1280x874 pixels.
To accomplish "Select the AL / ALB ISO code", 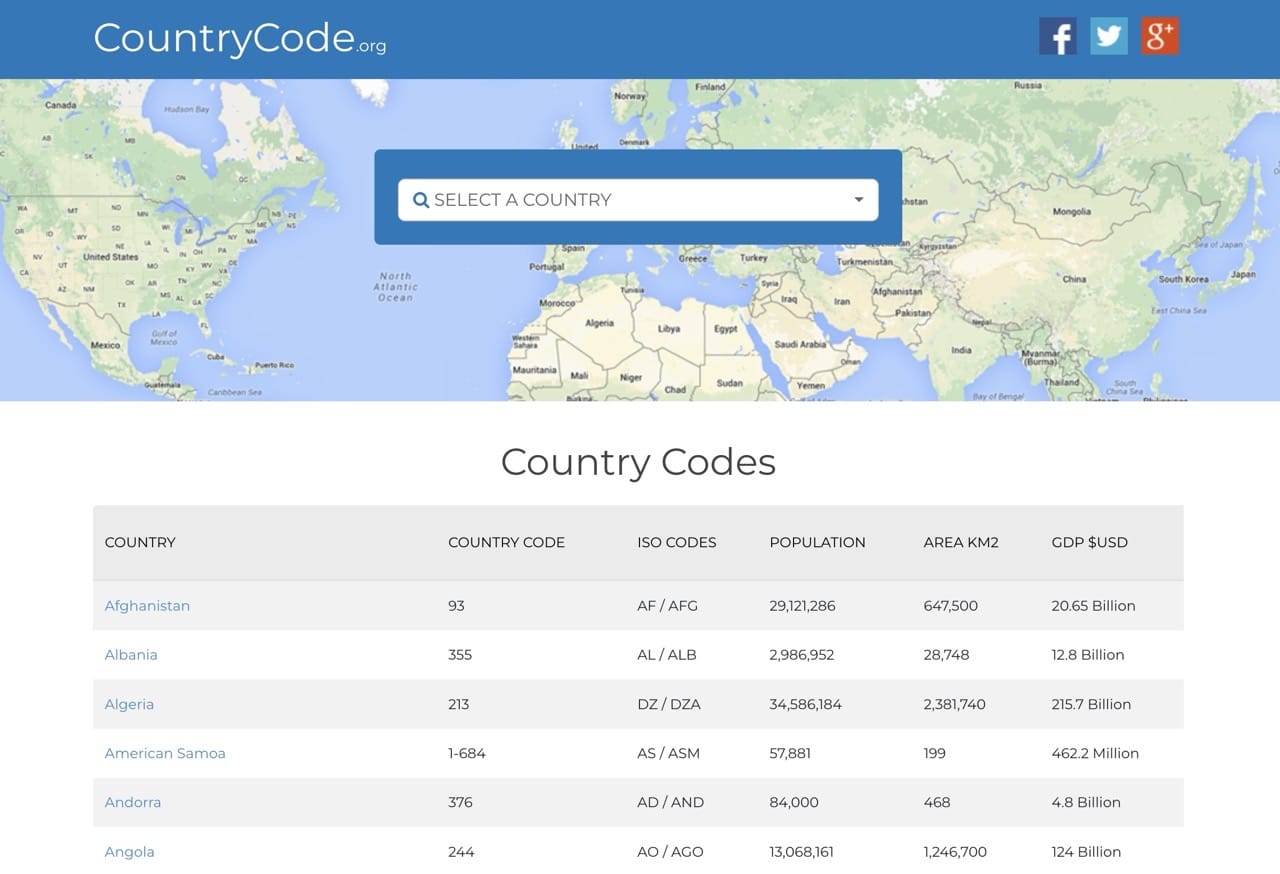I will [666, 654].
